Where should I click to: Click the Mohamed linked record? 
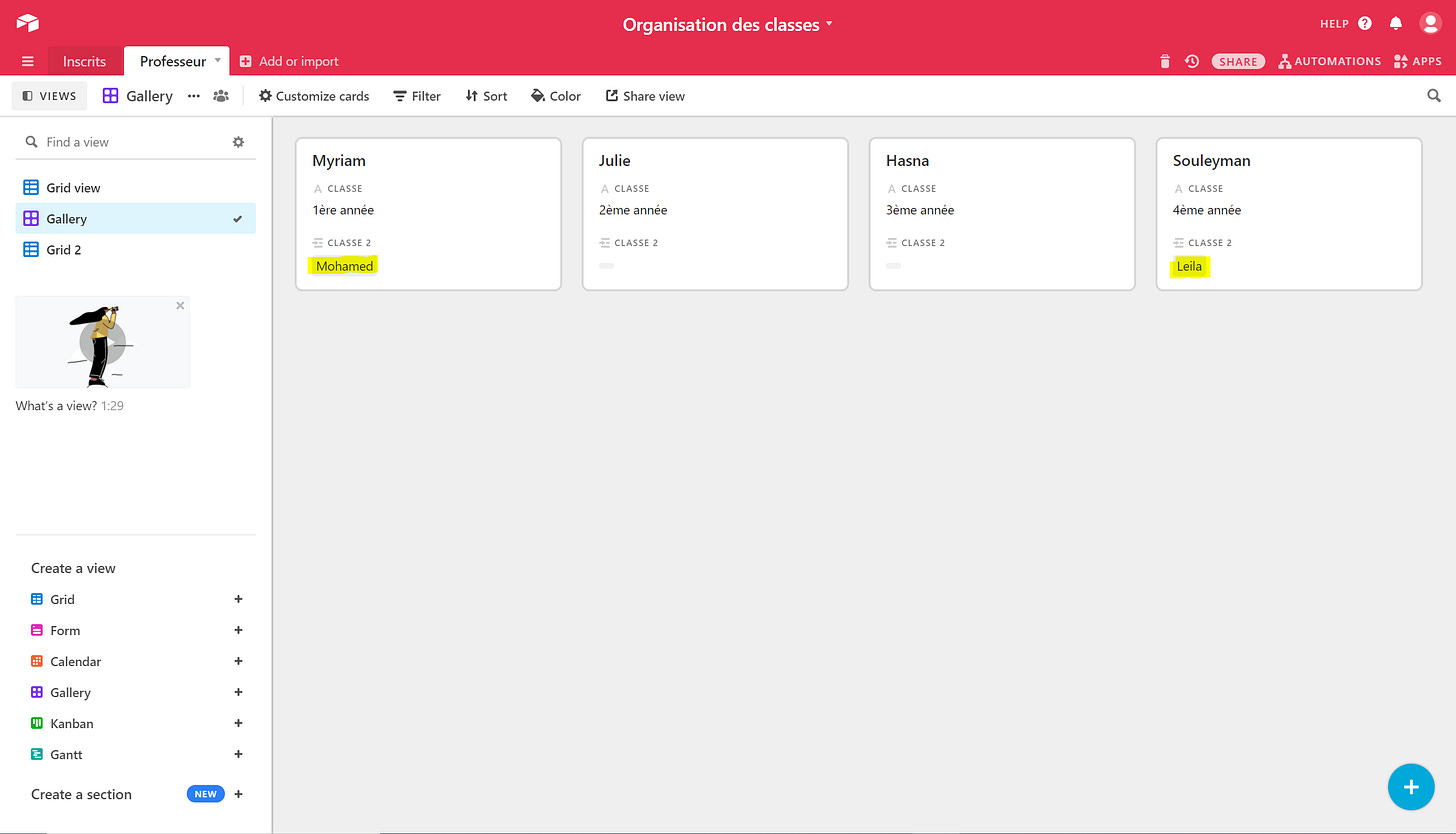(344, 266)
